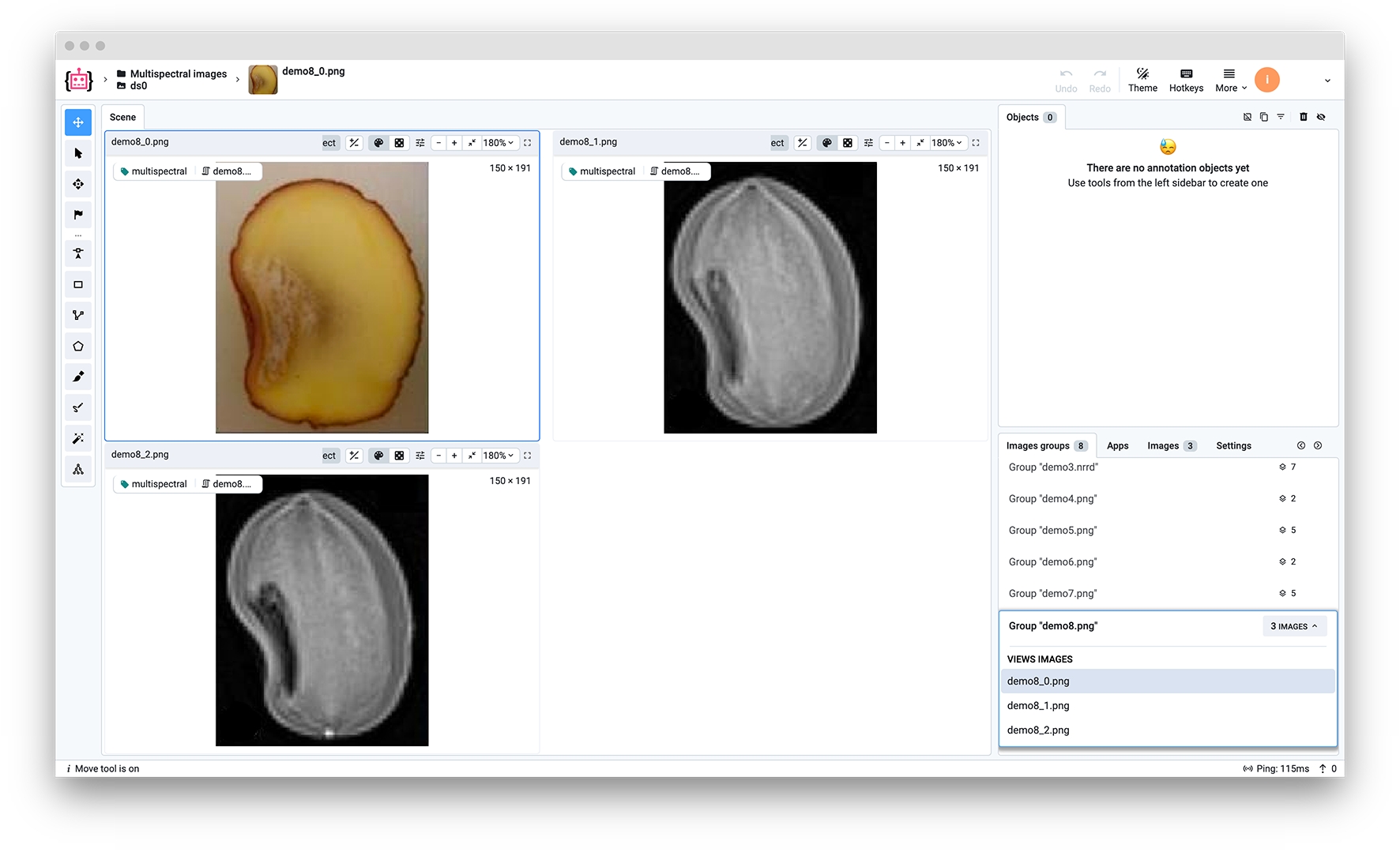Viewport: 1400px width, 856px height.
Task: Select the Polygon drawing tool
Action: [x=78, y=346]
